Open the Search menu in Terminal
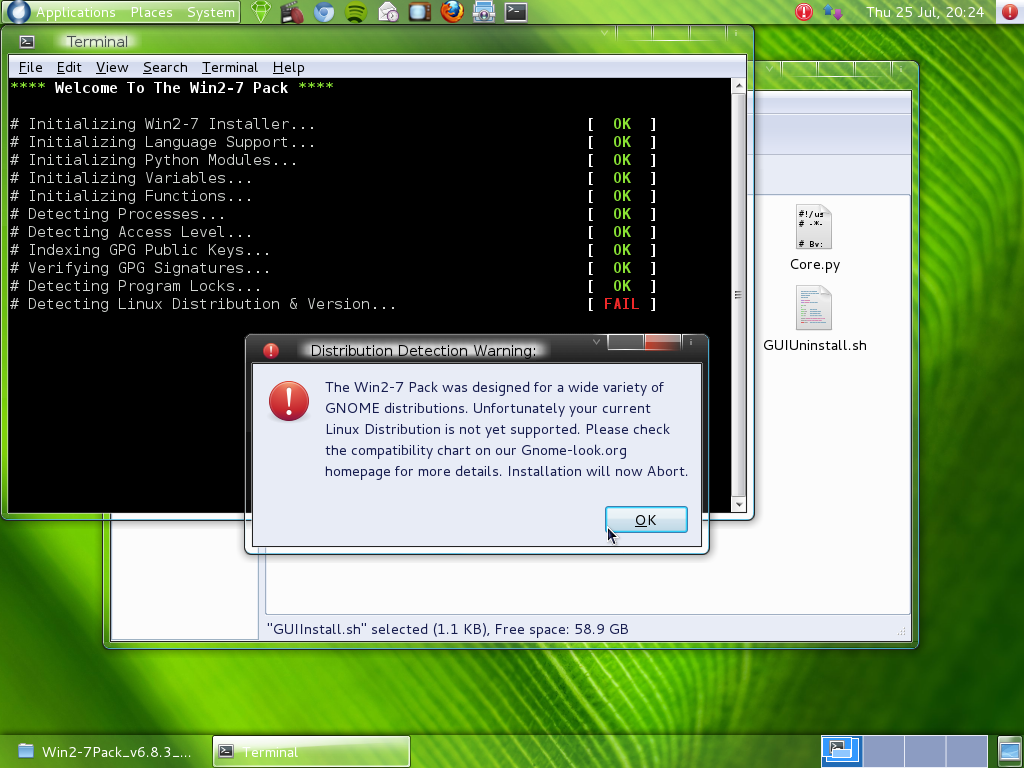 165,67
